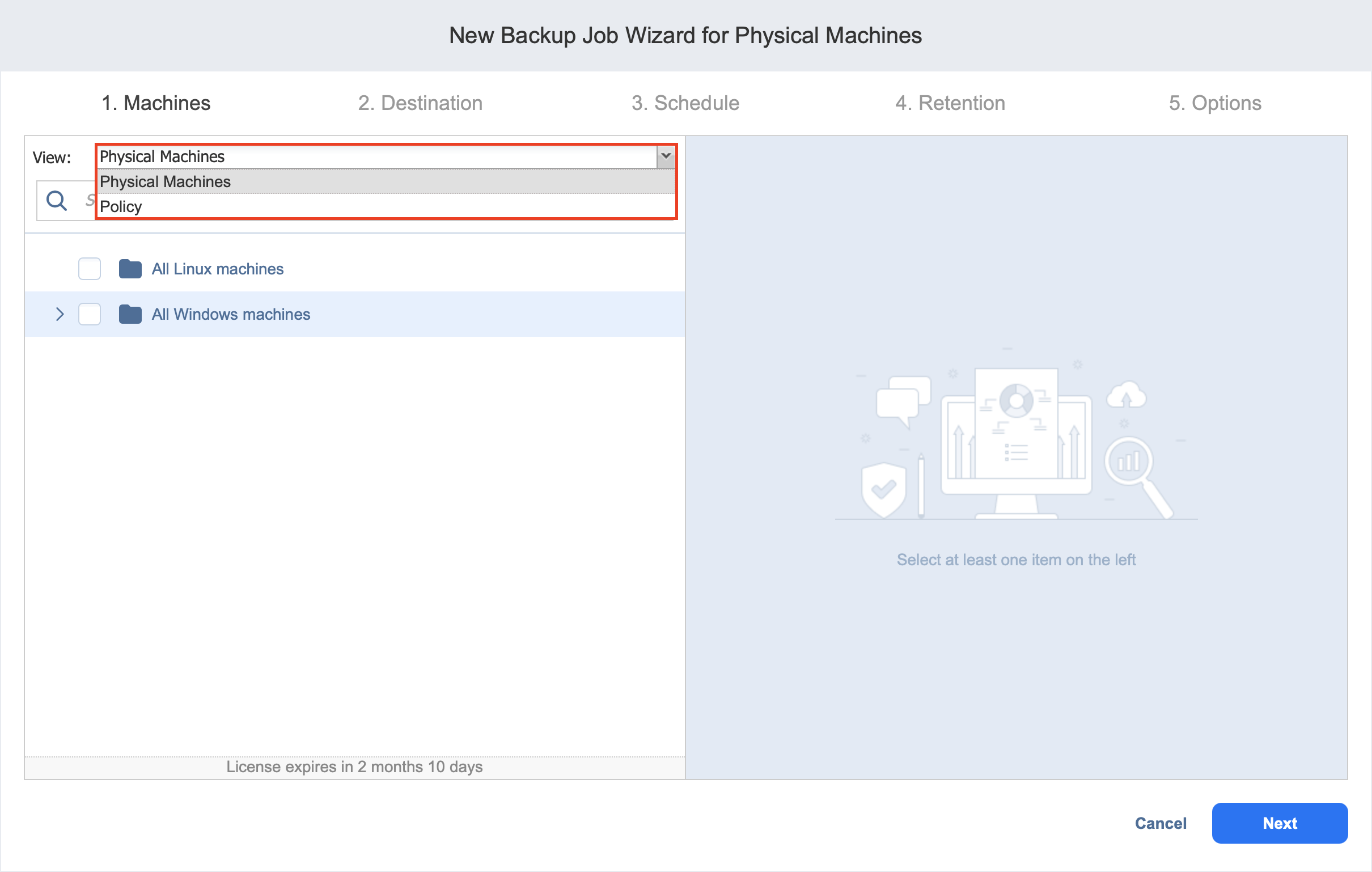
Task: Switch to the 4. Retention step
Action: [x=950, y=103]
